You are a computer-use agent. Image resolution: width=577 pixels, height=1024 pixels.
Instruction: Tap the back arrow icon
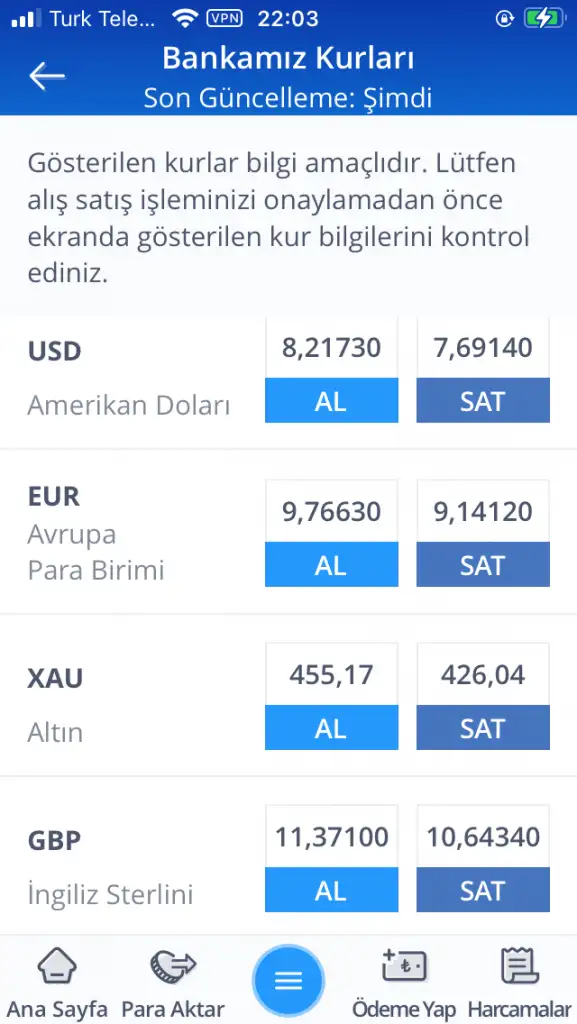[47, 76]
